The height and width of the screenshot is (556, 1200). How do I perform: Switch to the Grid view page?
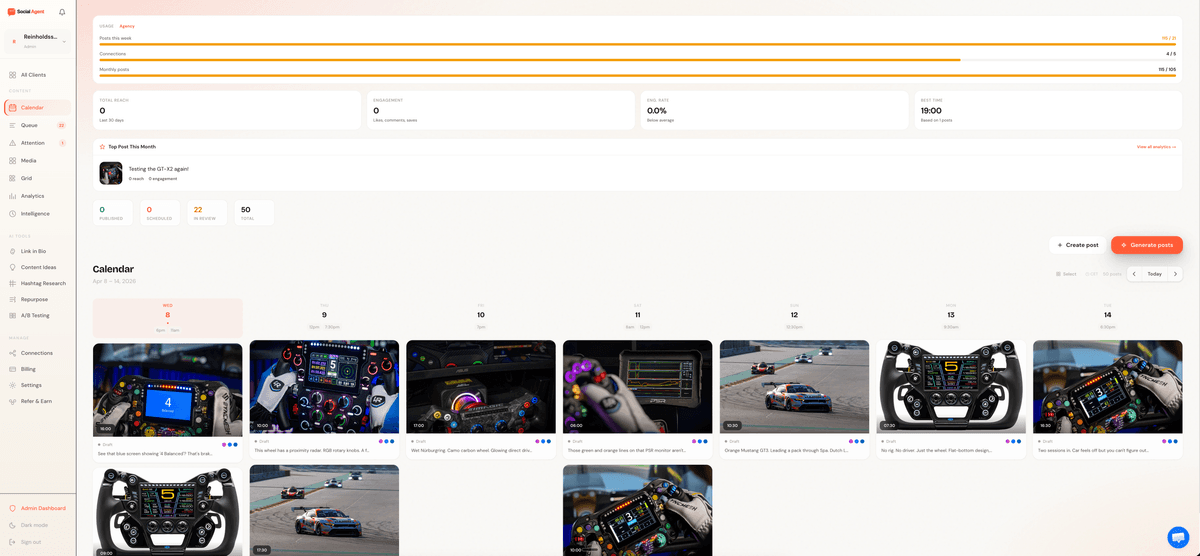coord(38,178)
